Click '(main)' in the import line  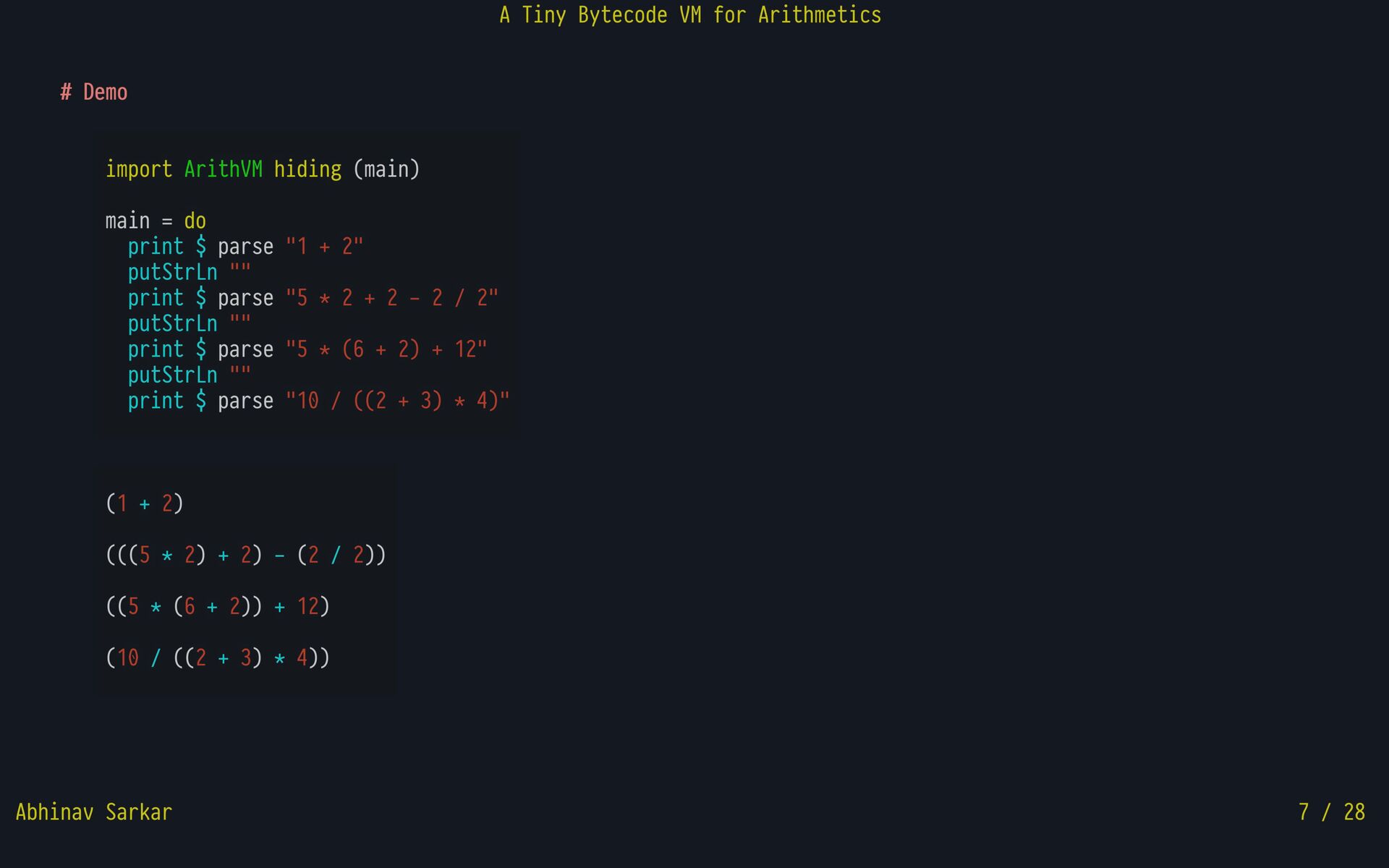coord(386,169)
